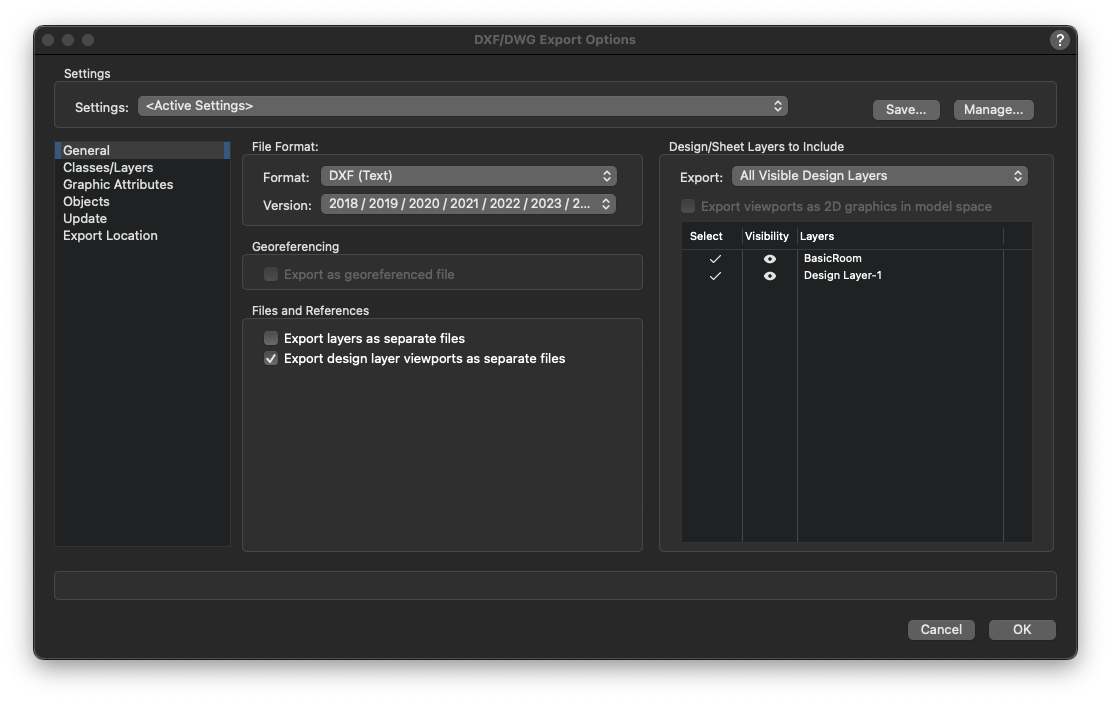Enable Export layers as separate files
The height and width of the screenshot is (701, 1111).
[271, 338]
